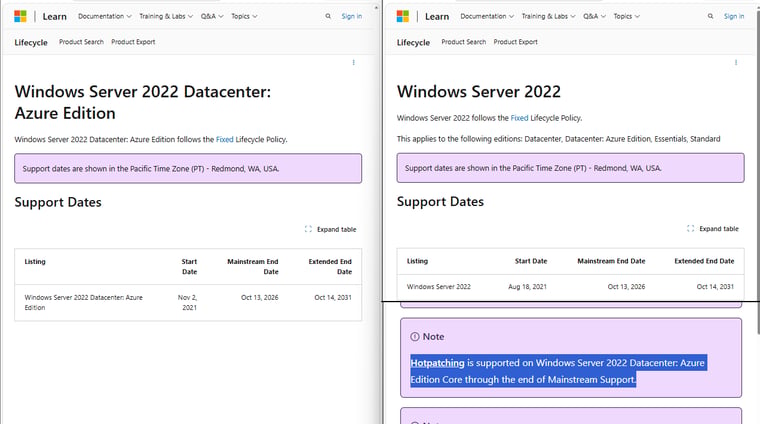
Task: Click the Note info icon in right window
Action: [415, 337]
